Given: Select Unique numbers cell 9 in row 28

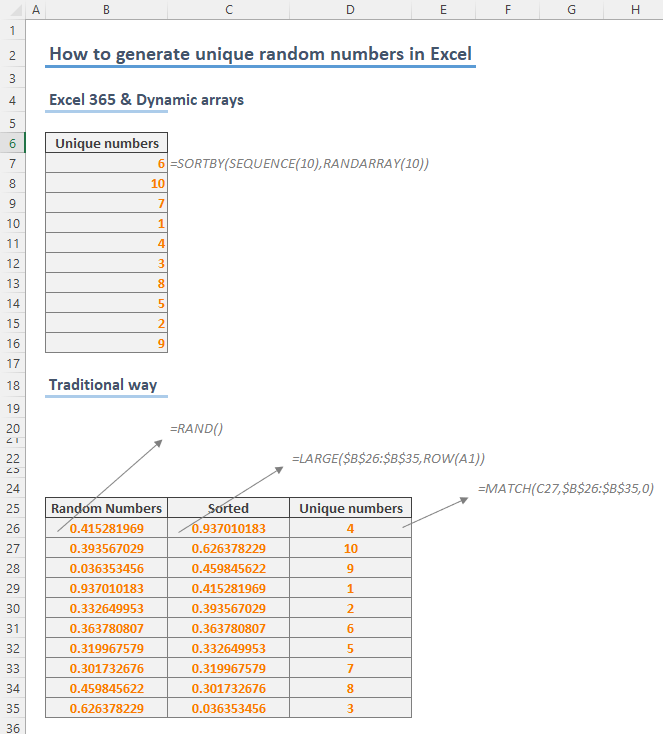Looking at the screenshot, I should pos(351,568).
